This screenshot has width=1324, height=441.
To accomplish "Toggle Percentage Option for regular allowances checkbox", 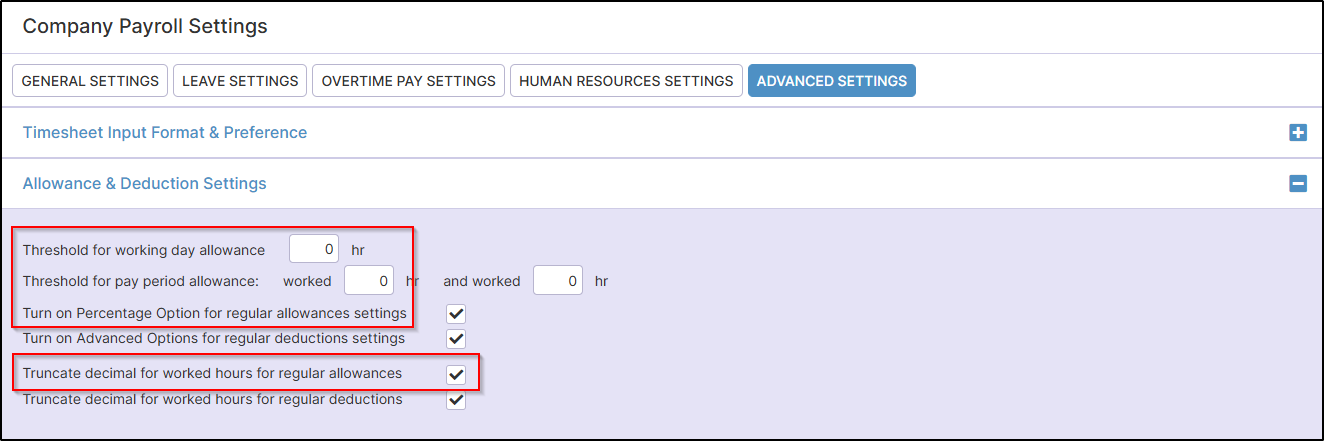I will tap(456, 314).
